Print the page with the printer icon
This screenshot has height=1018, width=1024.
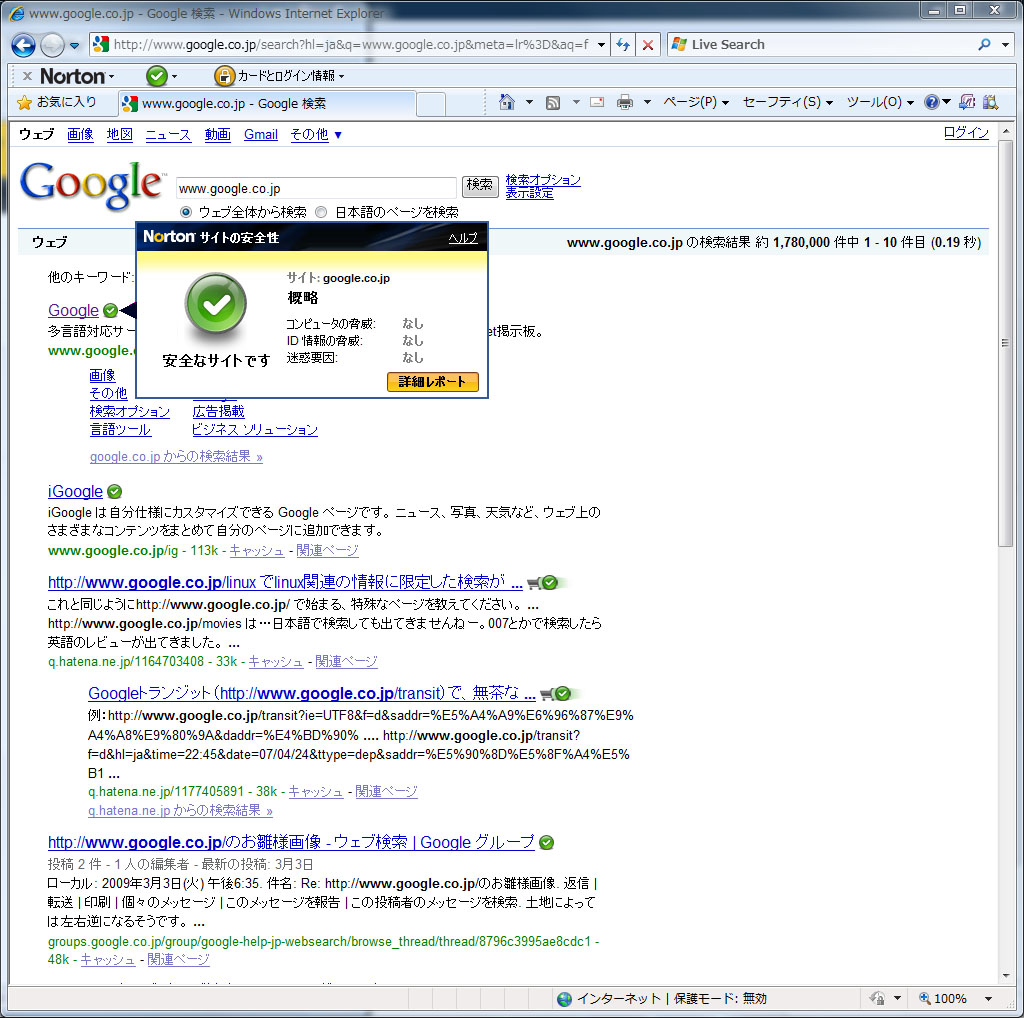coord(625,102)
